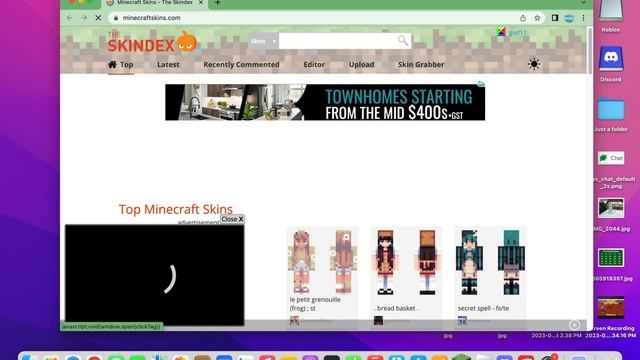Share this page via Chrome share icon
Image resolution: width=640 pixels, height=360 pixels.
(x=523, y=18)
